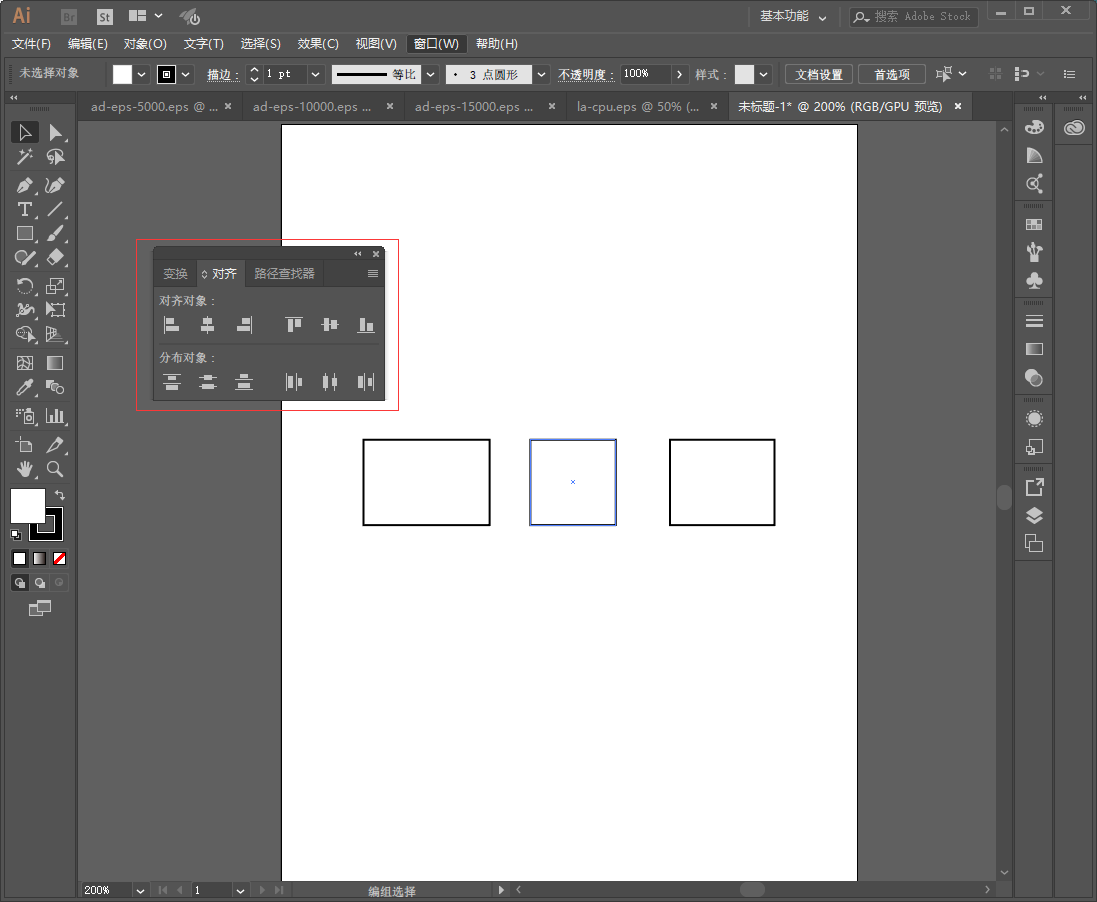Apply vertical distribute center in Align panel
The image size is (1097, 902).
click(x=208, y=382)
